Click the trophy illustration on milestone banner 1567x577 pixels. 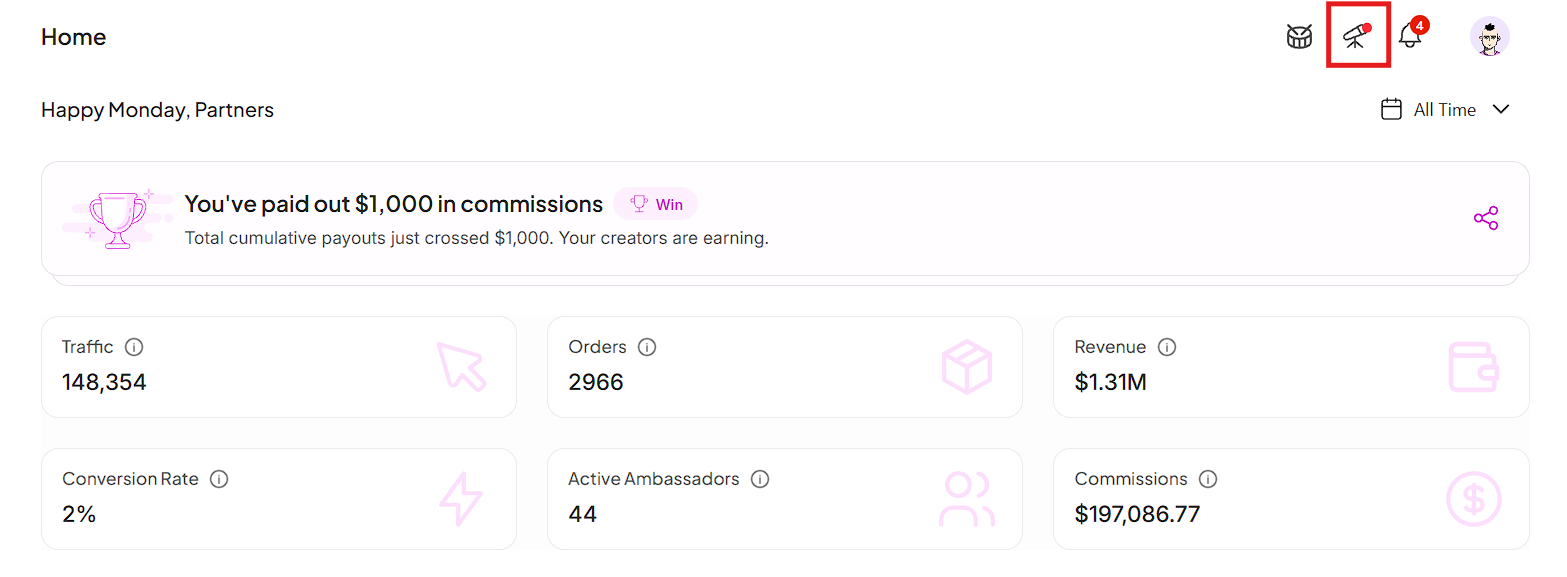point(116,218)
